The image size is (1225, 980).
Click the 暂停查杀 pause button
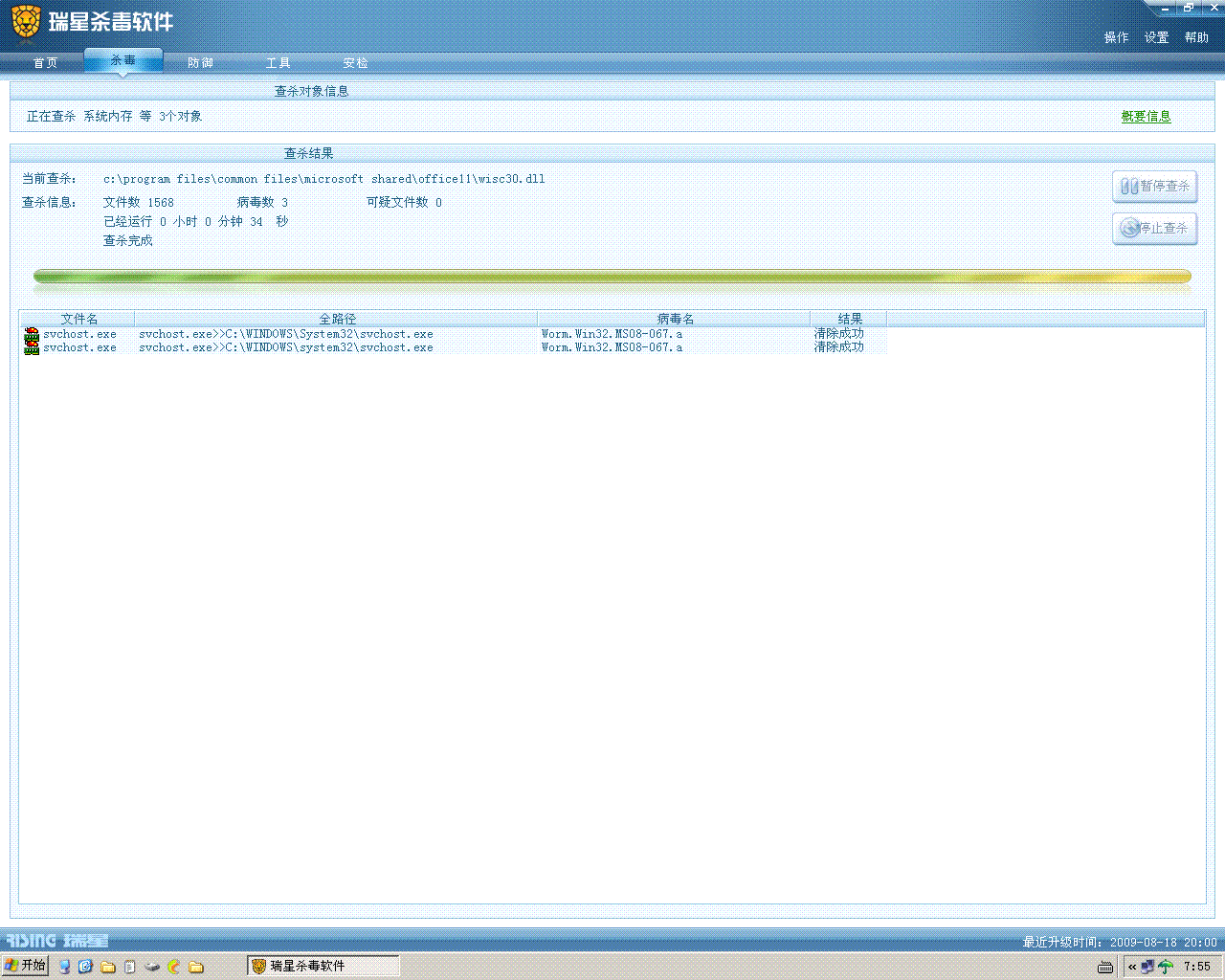(x=1155, y=187)
